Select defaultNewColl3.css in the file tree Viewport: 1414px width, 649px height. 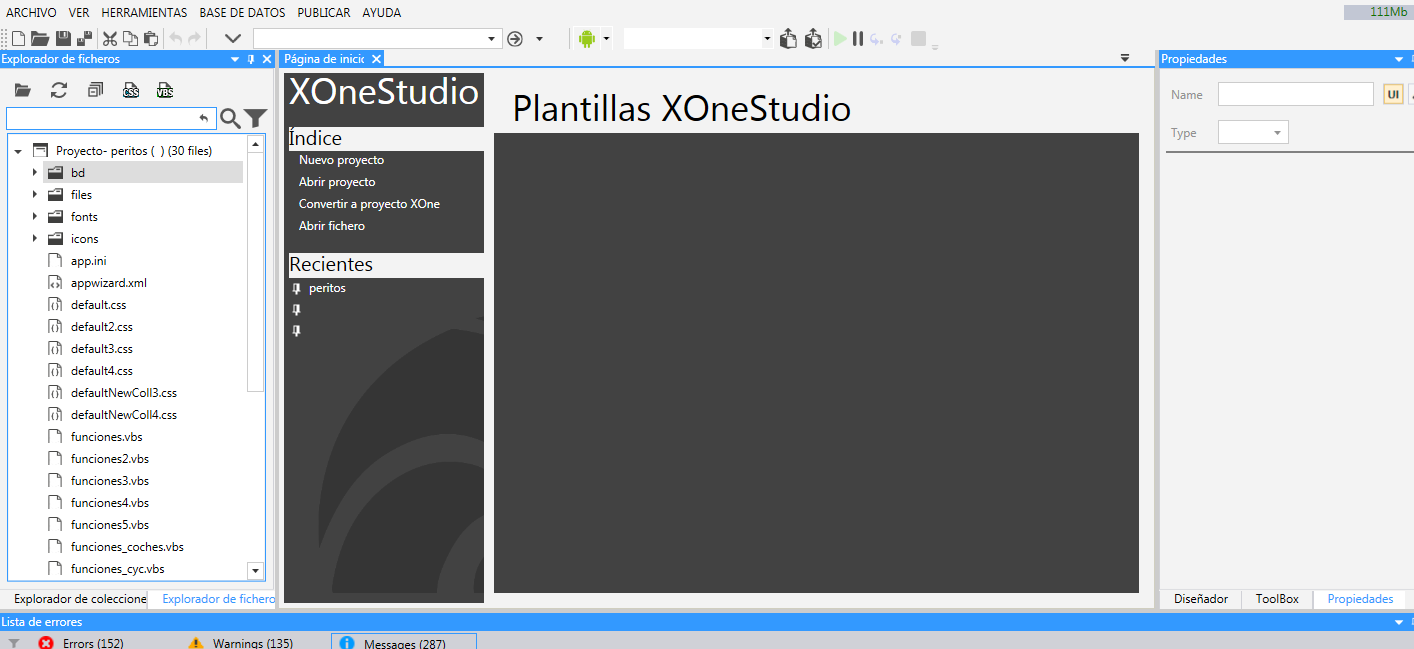tap(123, 393)
